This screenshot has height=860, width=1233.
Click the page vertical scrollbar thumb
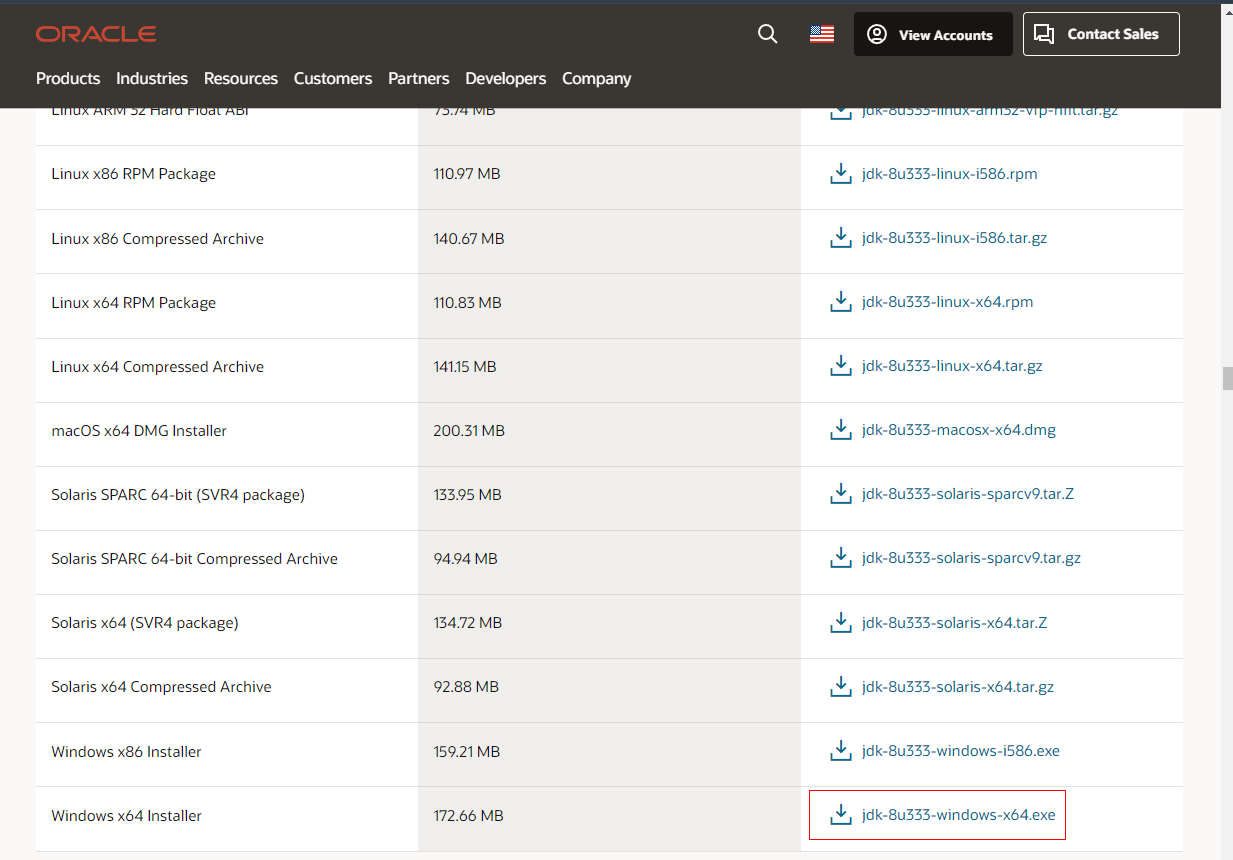click(x=1226, y=378)
